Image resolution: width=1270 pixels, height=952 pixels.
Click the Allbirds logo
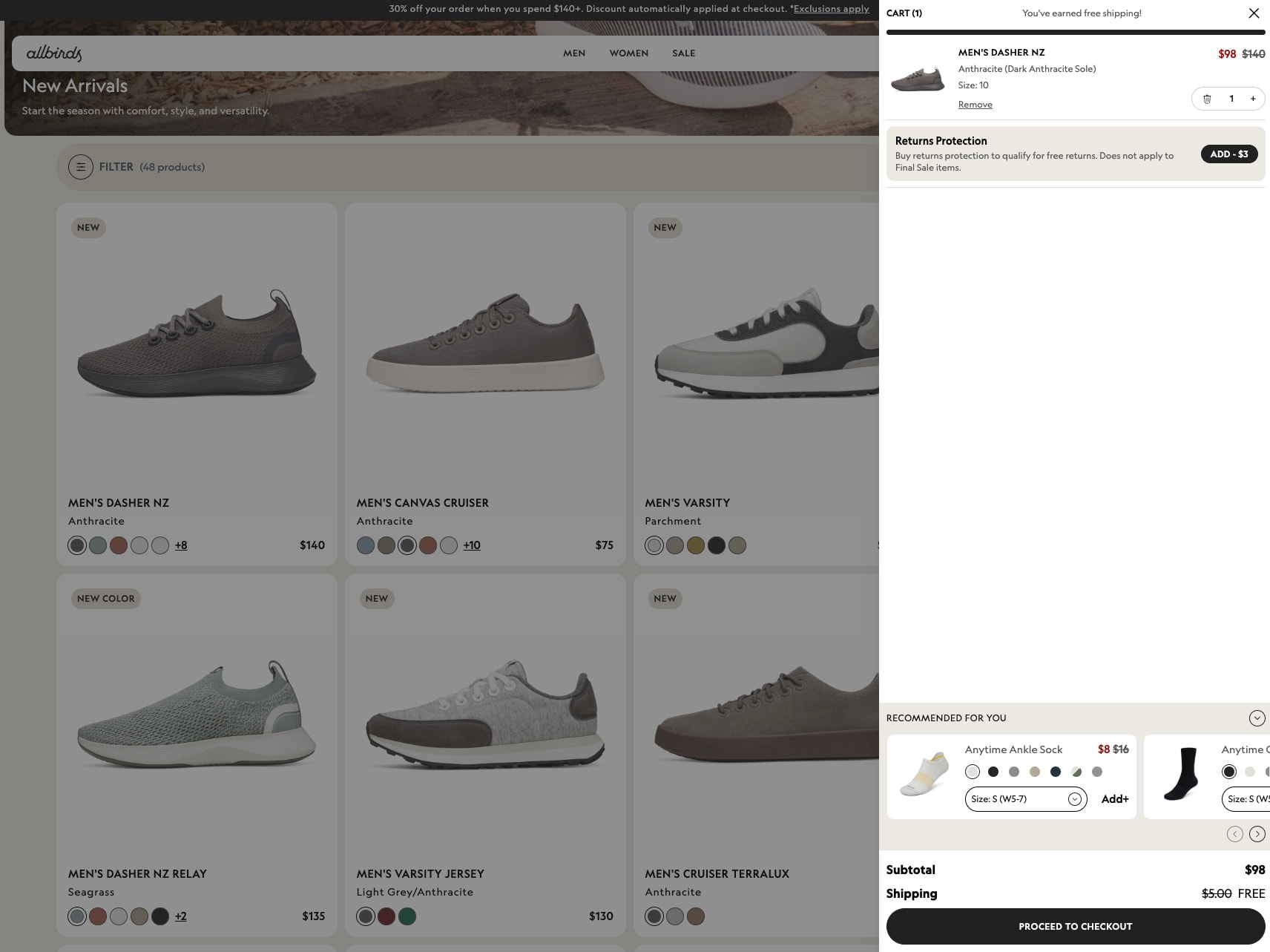(x=54, y=53)
